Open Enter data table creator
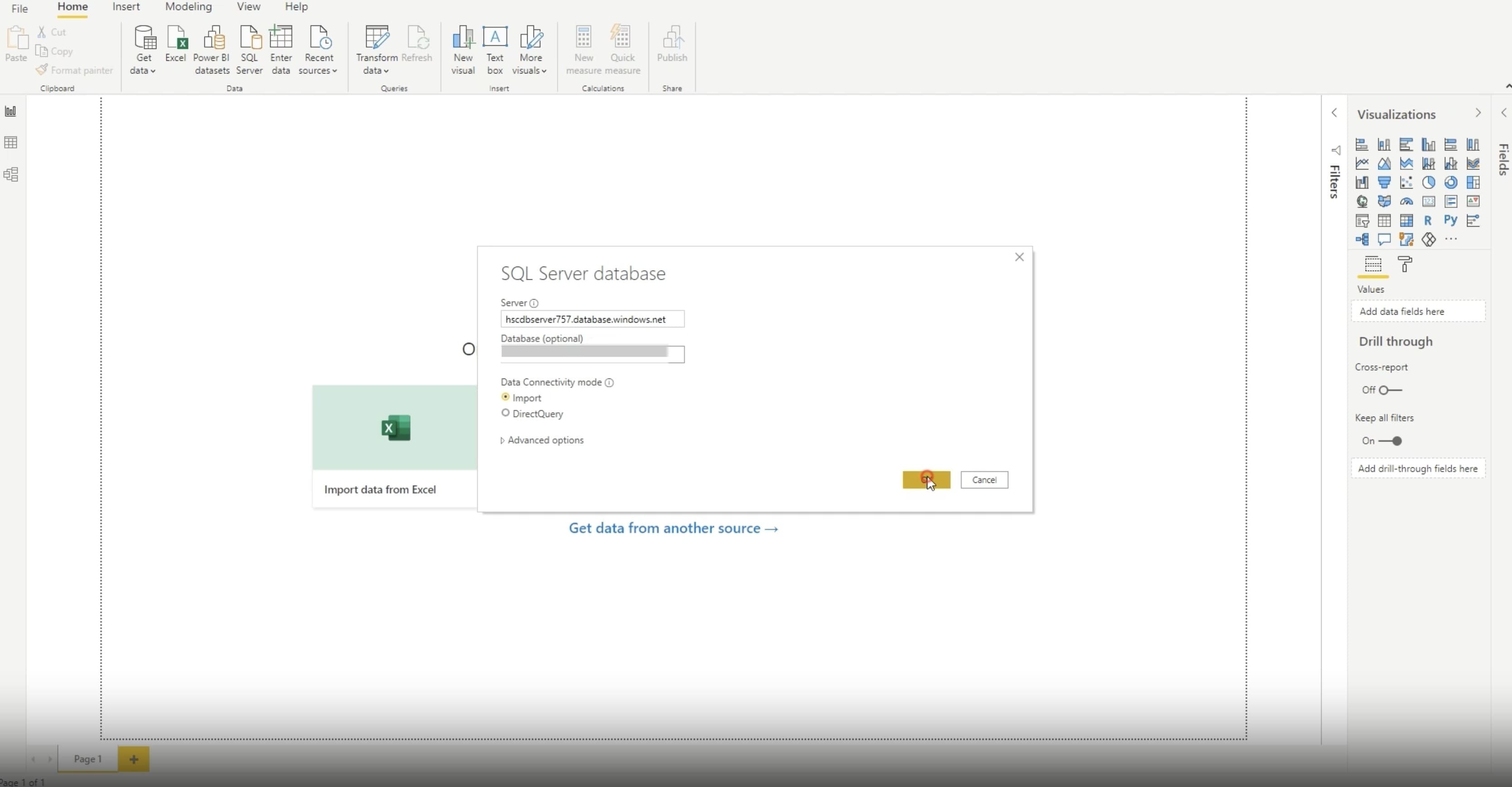 pos(281,50)
